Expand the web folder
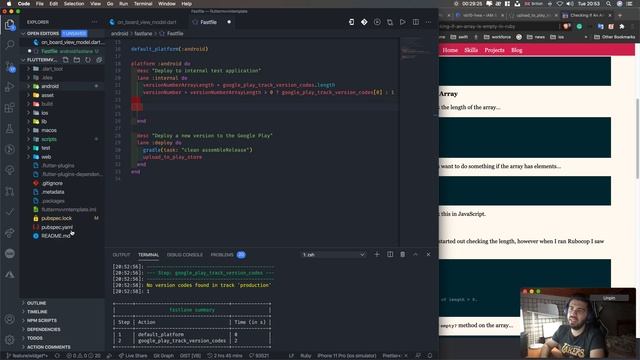This screenshot has height=360, width=640. 46,157
